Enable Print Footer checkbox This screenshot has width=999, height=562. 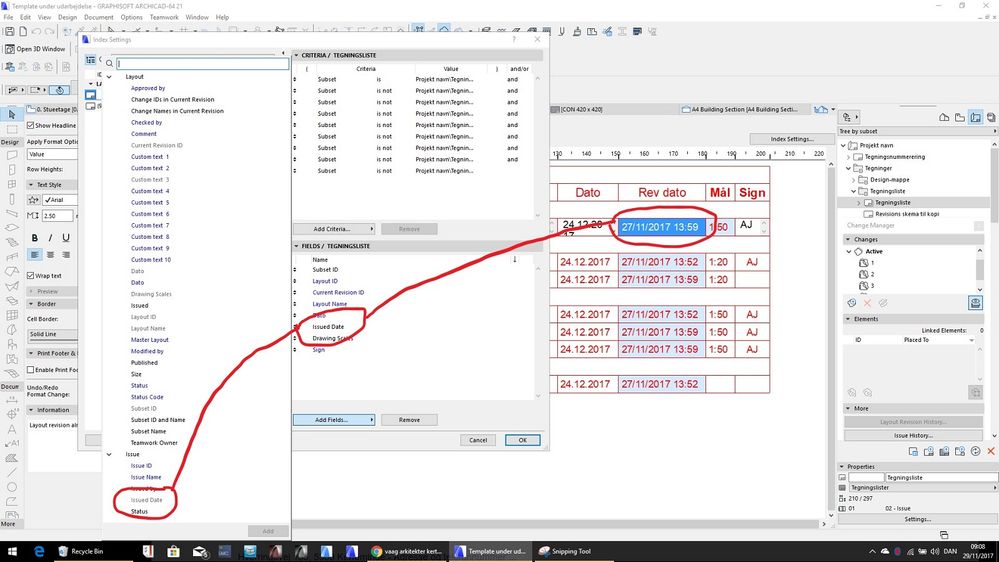[31, 370]
